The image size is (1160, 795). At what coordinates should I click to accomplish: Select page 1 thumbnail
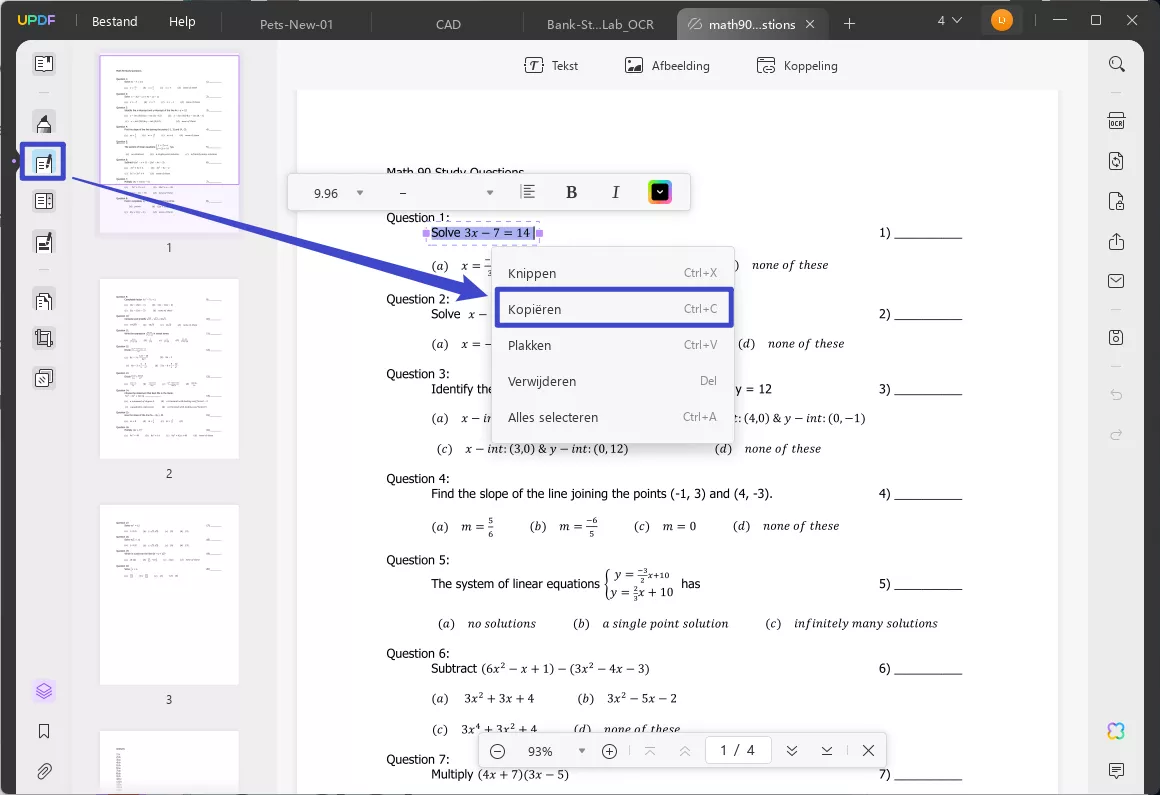[x=169, y=144]
